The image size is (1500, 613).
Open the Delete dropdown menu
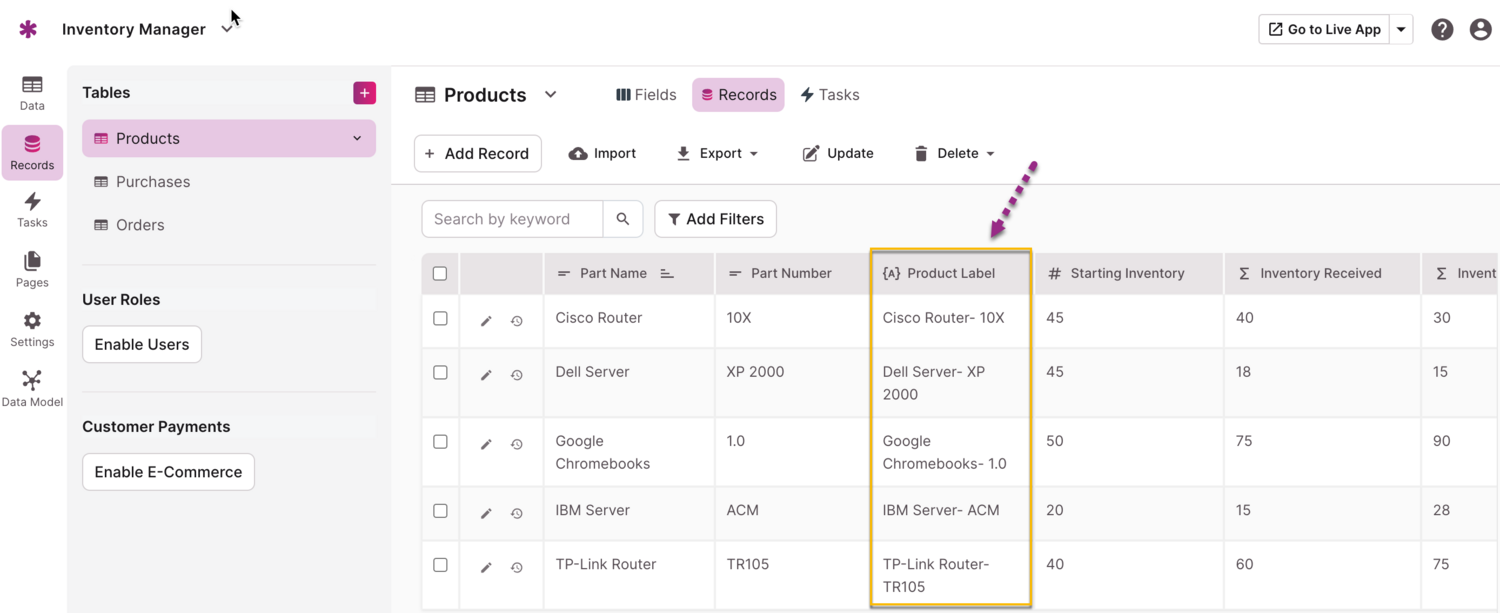tap(954, 153)
